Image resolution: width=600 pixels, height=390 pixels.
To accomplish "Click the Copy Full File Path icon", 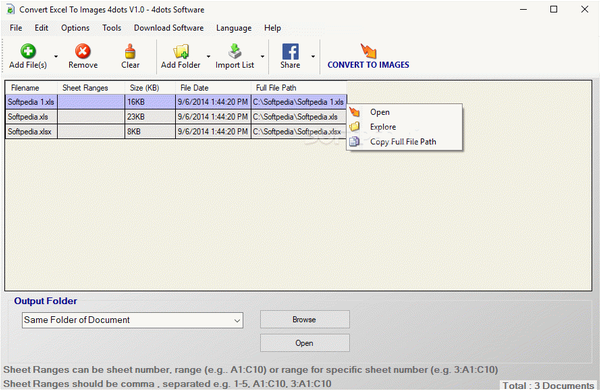I will click(x=355, y=141).
